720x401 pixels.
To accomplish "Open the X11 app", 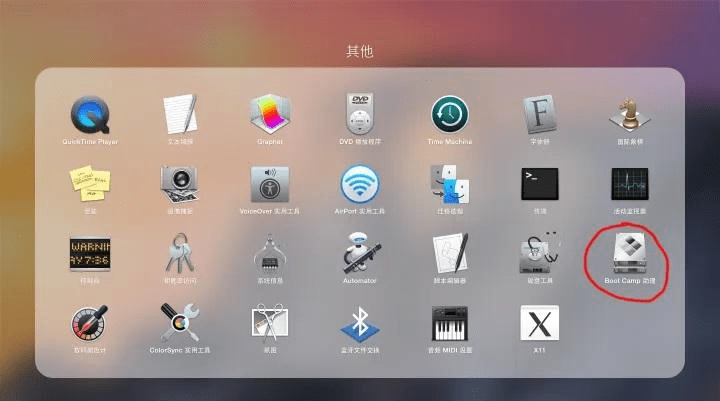I will [540, 323].
